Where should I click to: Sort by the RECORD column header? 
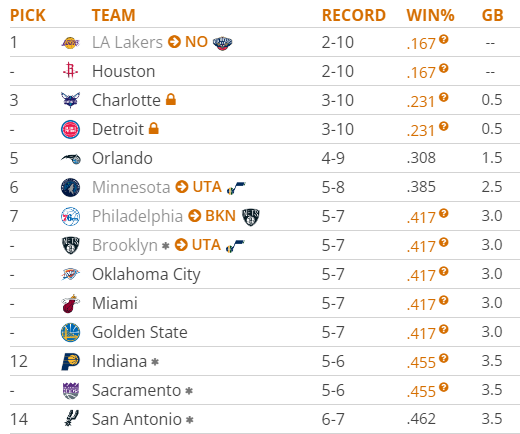point(354,15)
